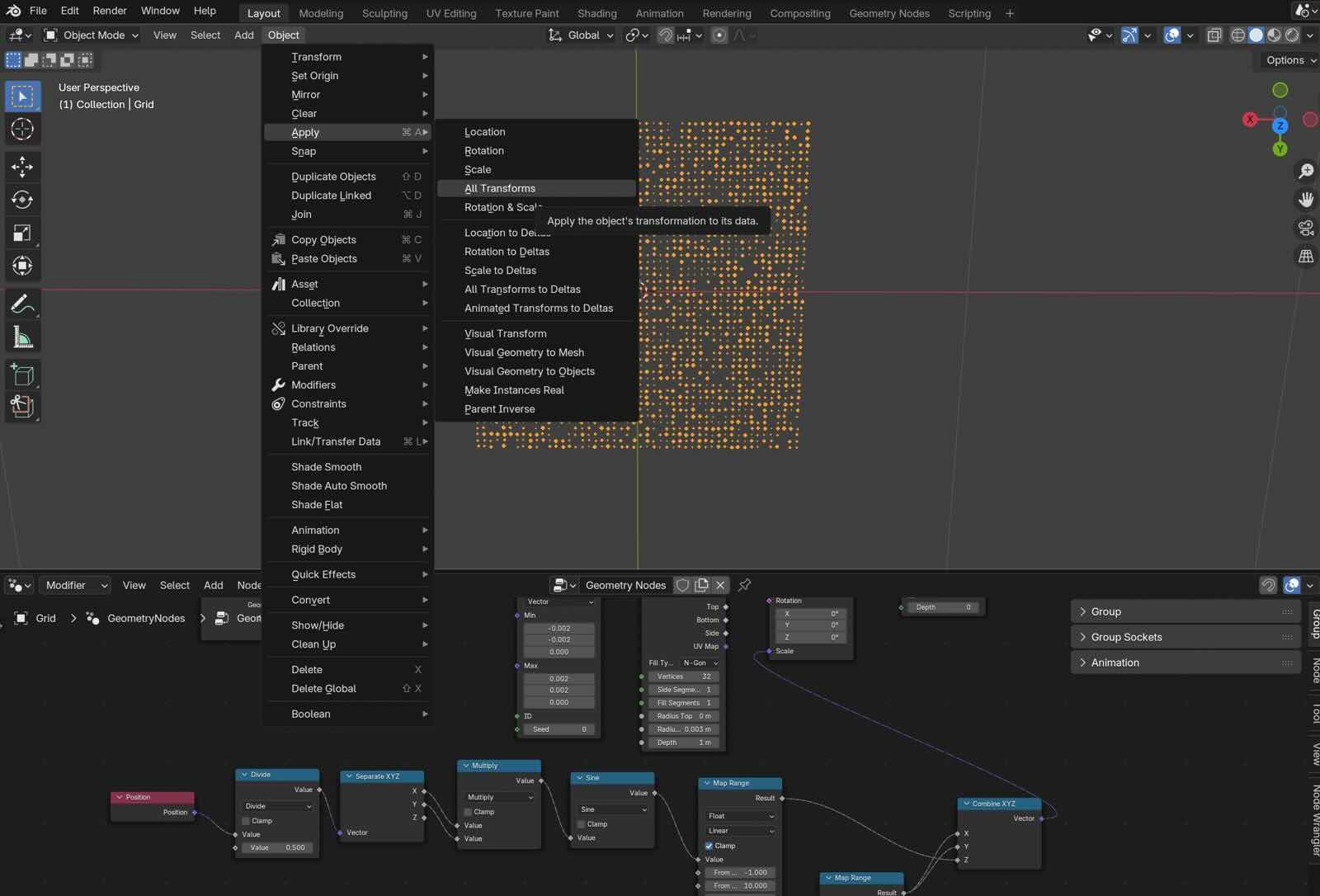Viewport: 1320px width, 896px height.
Task: Expand the Group Sockets panel
Action: pos(1126,637)
